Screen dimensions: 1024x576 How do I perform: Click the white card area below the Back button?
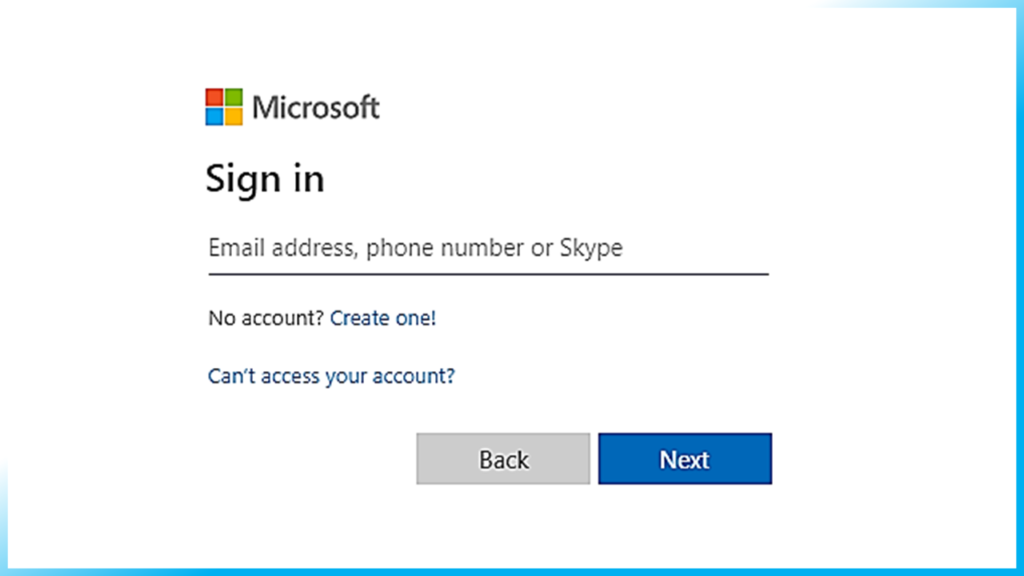[x=503, y=525]
